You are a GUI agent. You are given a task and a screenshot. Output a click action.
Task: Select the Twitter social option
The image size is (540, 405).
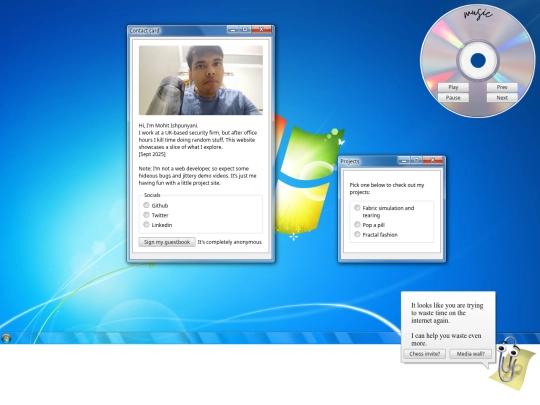point(146,215)
